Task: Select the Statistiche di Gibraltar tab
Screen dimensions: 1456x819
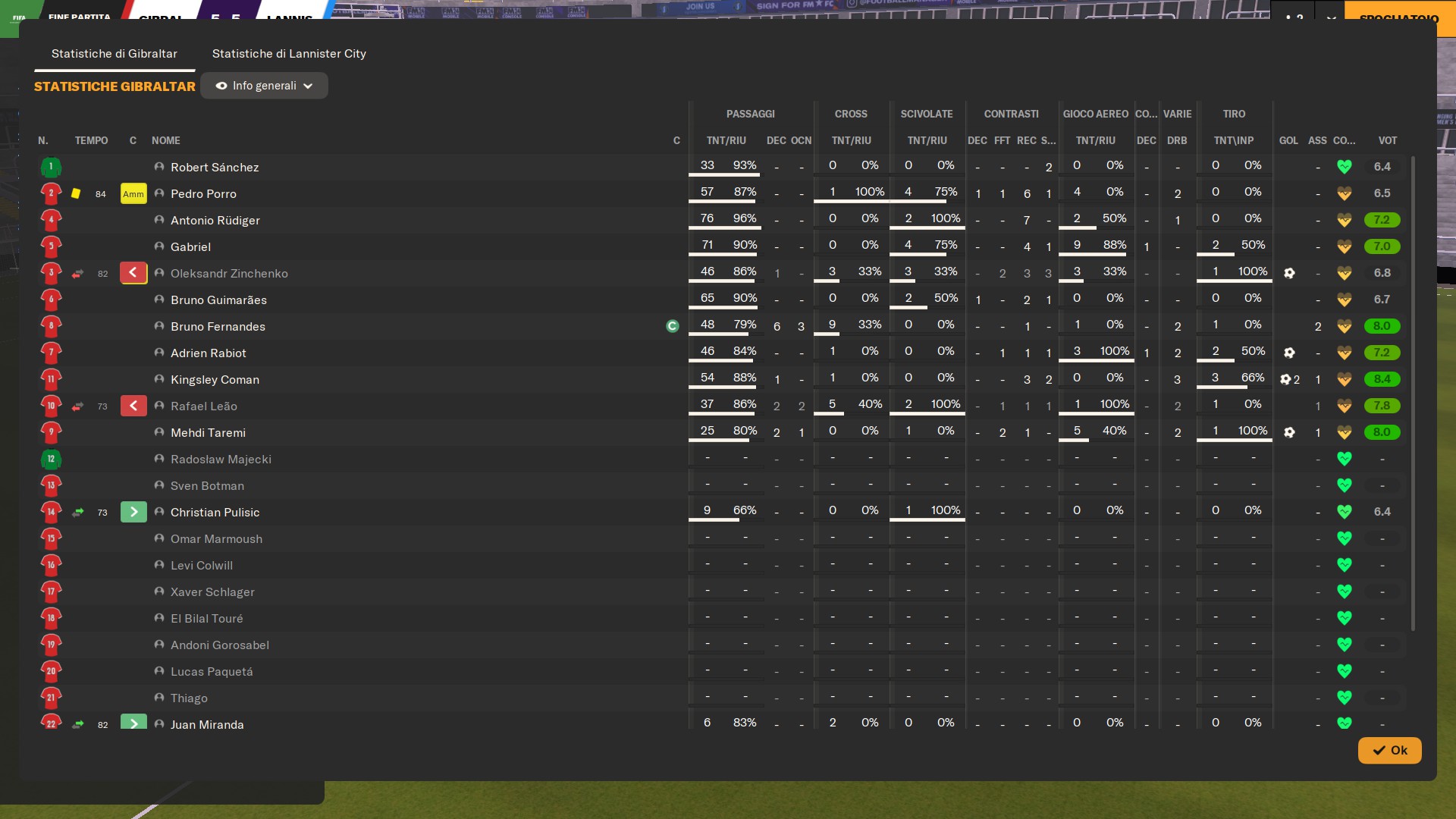Action: pyautogui.click(x=115, y=54)
